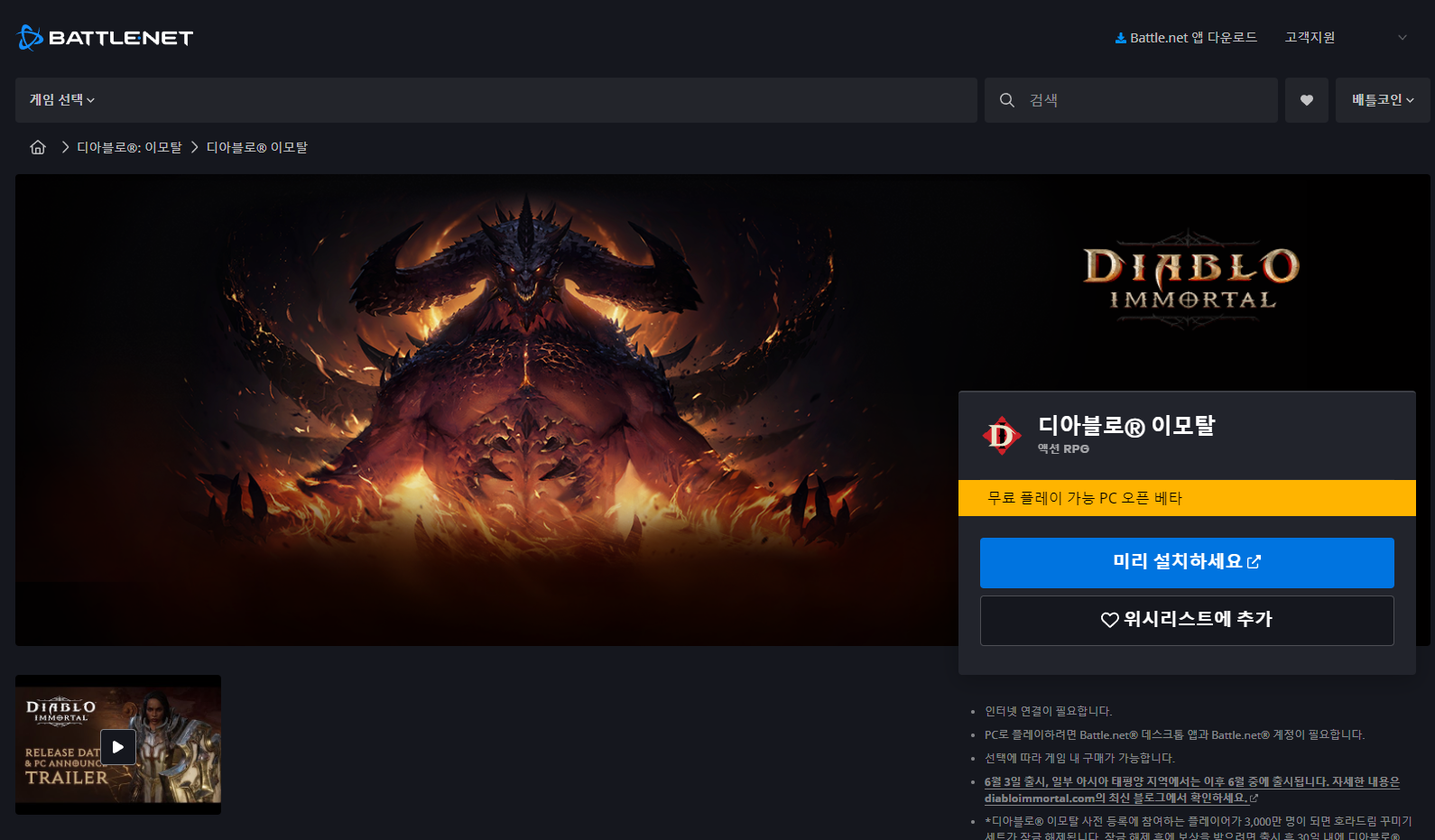This screenshot has height=840, width=1435.
Task: Expand the 배틀코인 dropdown
Action: point(1383,100)
